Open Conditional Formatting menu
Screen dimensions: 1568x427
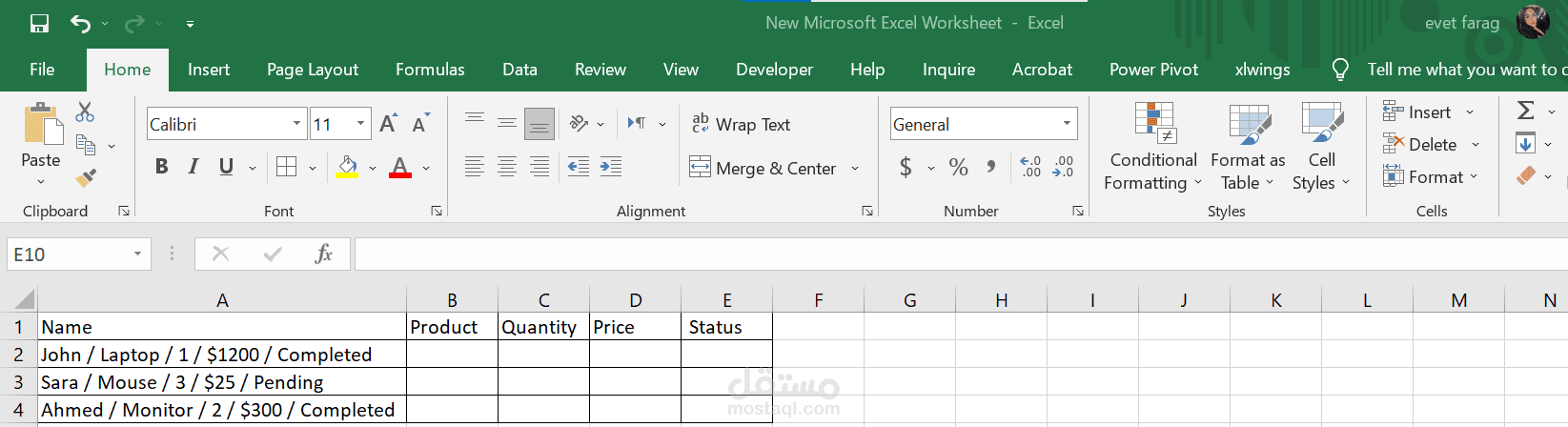pyautogui.click(x=1153, y=146)
